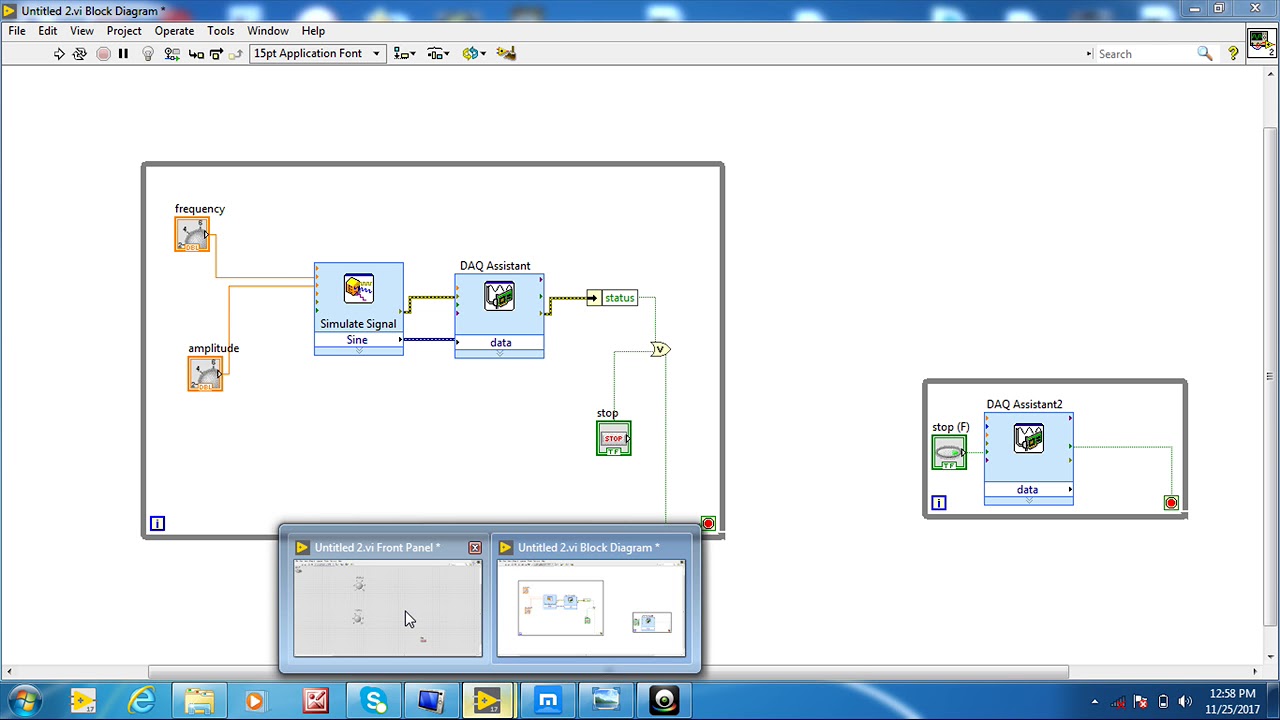Expand the DAQ Assistant bottom chevron
The image size is (1280, 720).
[x=500, y=354]
